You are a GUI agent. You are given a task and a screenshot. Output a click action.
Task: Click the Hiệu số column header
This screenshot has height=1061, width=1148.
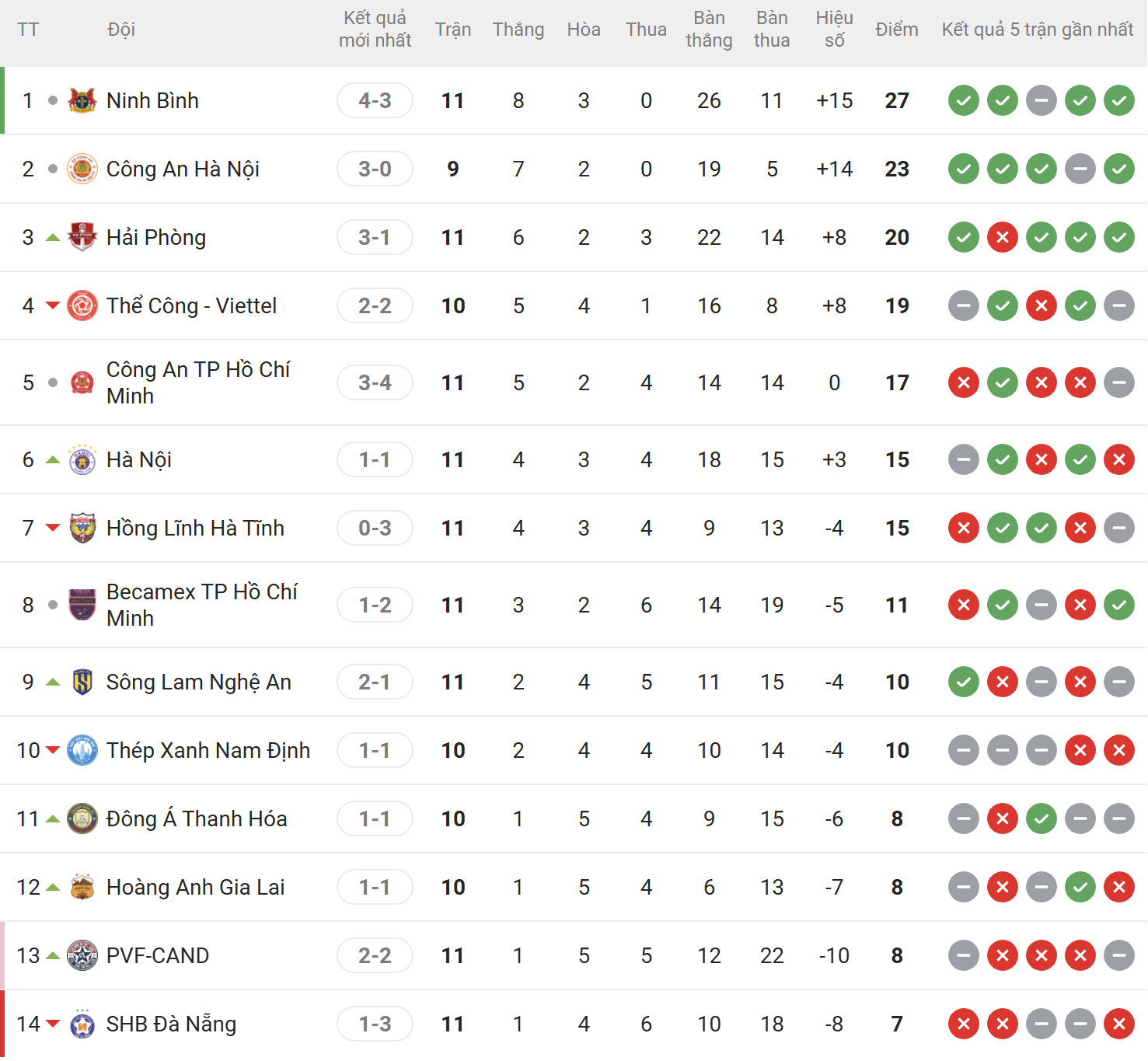(834, 30)
